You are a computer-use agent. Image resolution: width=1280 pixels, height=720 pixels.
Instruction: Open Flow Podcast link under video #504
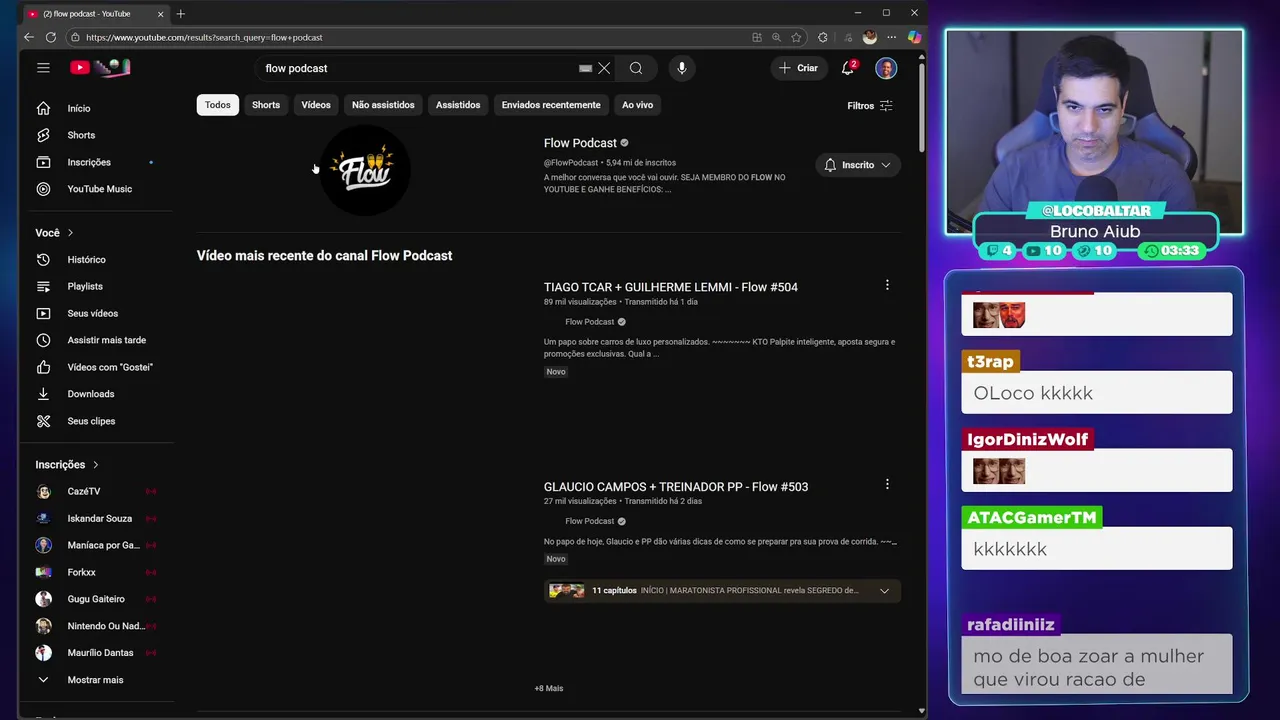tap(589, 322)
